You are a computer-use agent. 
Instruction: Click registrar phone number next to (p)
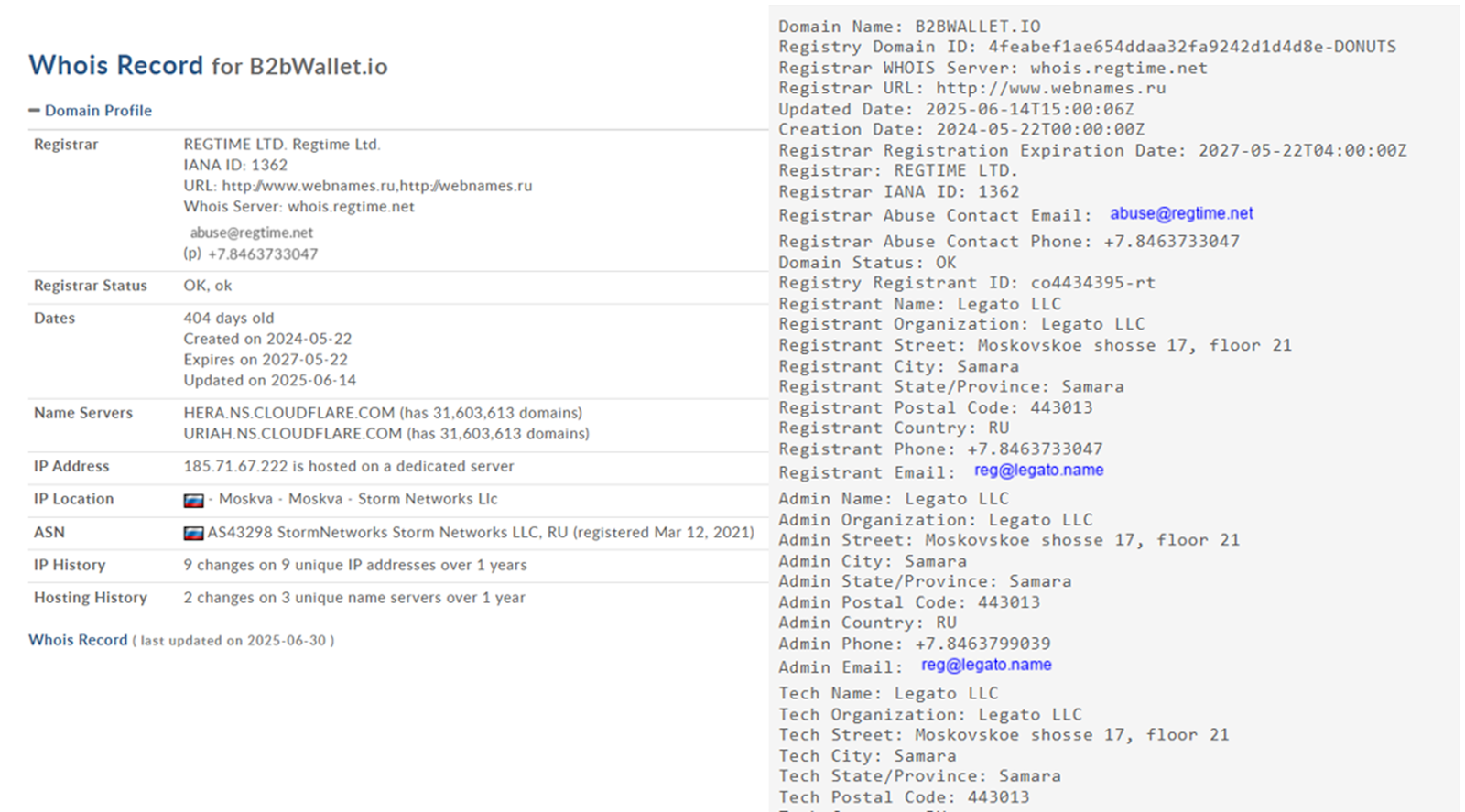[x=263, y=254]
